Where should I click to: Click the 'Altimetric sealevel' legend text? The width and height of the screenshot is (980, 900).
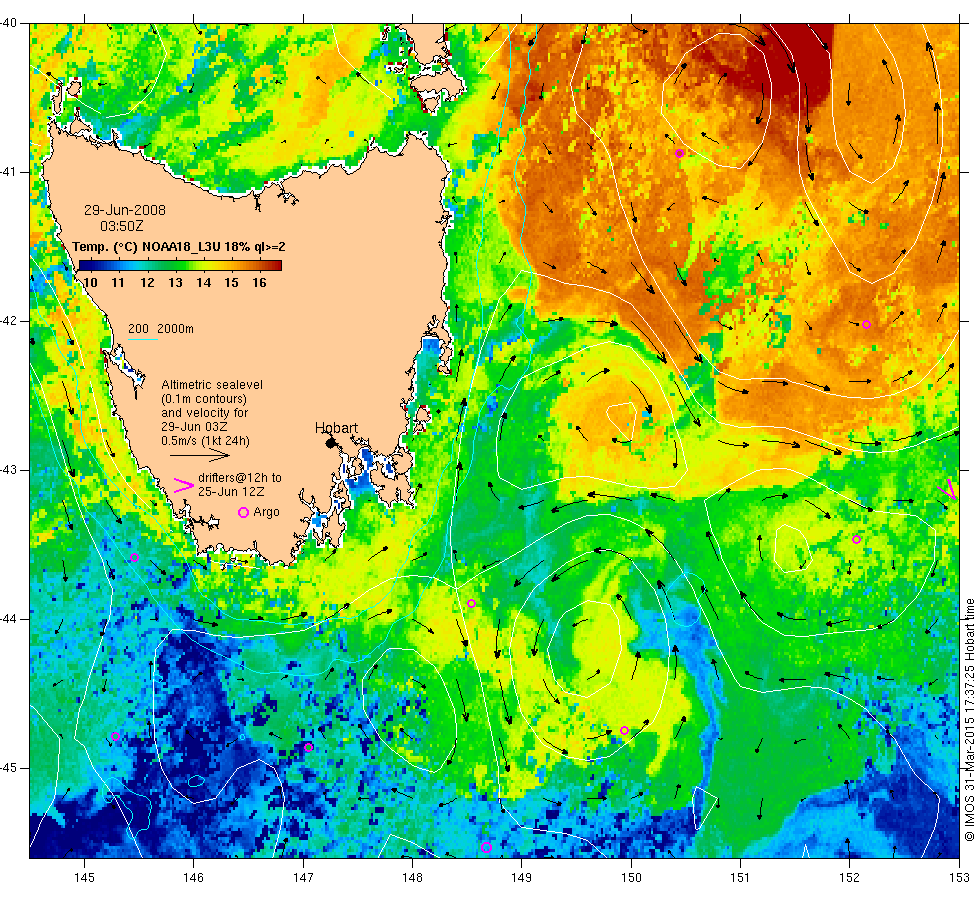tap(212, 384)
